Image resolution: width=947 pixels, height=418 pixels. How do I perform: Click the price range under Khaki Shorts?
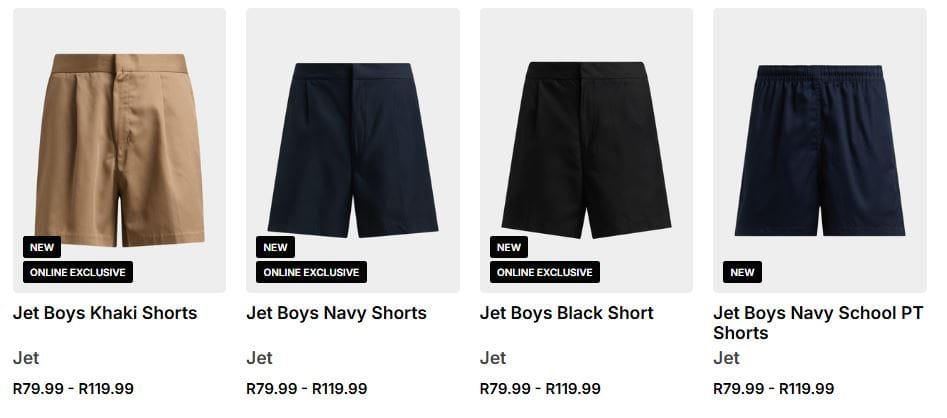coord(73,389)
